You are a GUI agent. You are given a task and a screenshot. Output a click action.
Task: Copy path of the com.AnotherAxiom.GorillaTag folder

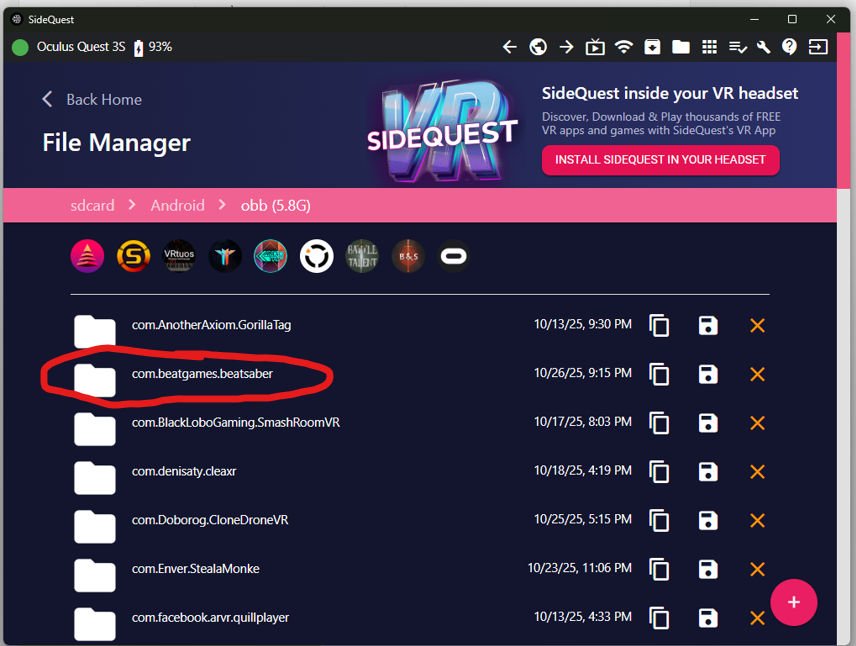tap(659, 325)
